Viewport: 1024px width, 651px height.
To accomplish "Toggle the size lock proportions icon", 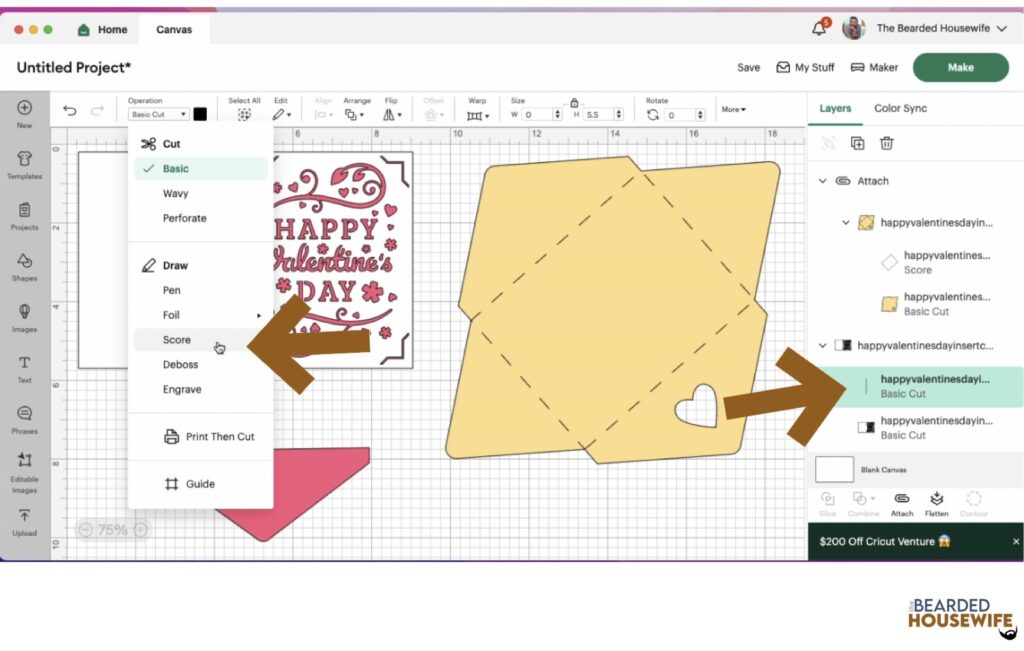I will (574, 102).
